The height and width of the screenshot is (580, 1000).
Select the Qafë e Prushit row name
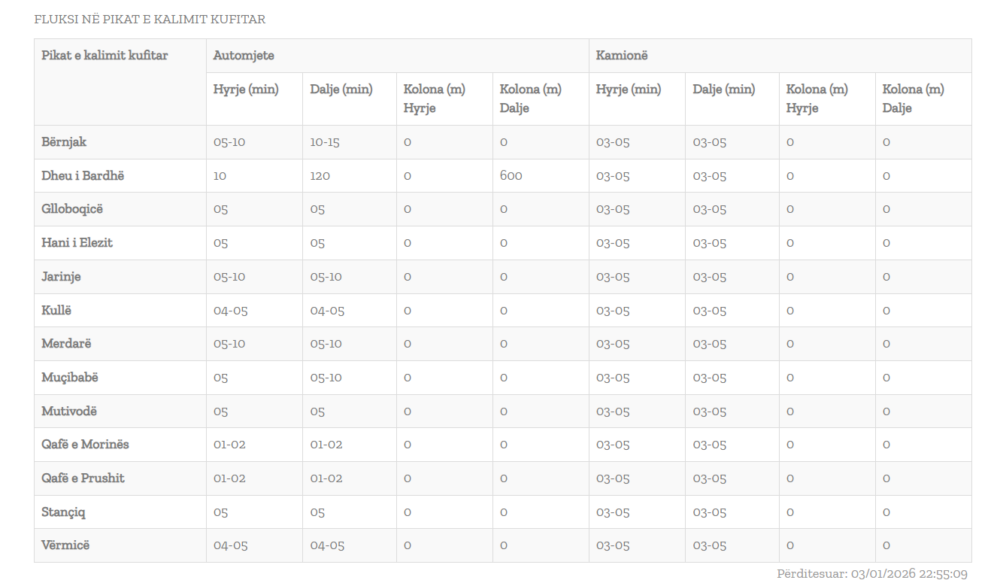pos(84,477)
